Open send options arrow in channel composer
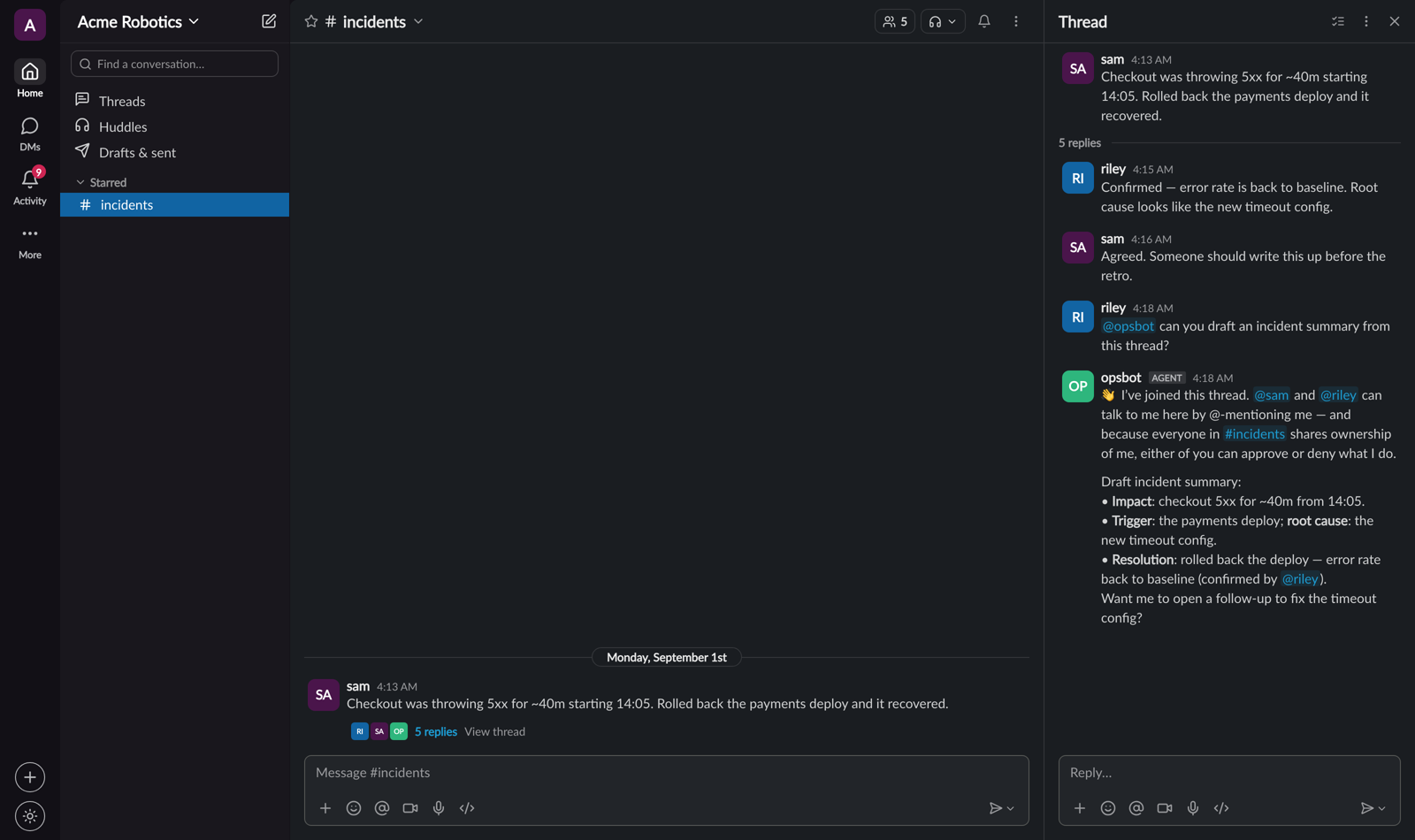The height and width of the screenshot is (840, 1415). click(x=1011, y=808)
